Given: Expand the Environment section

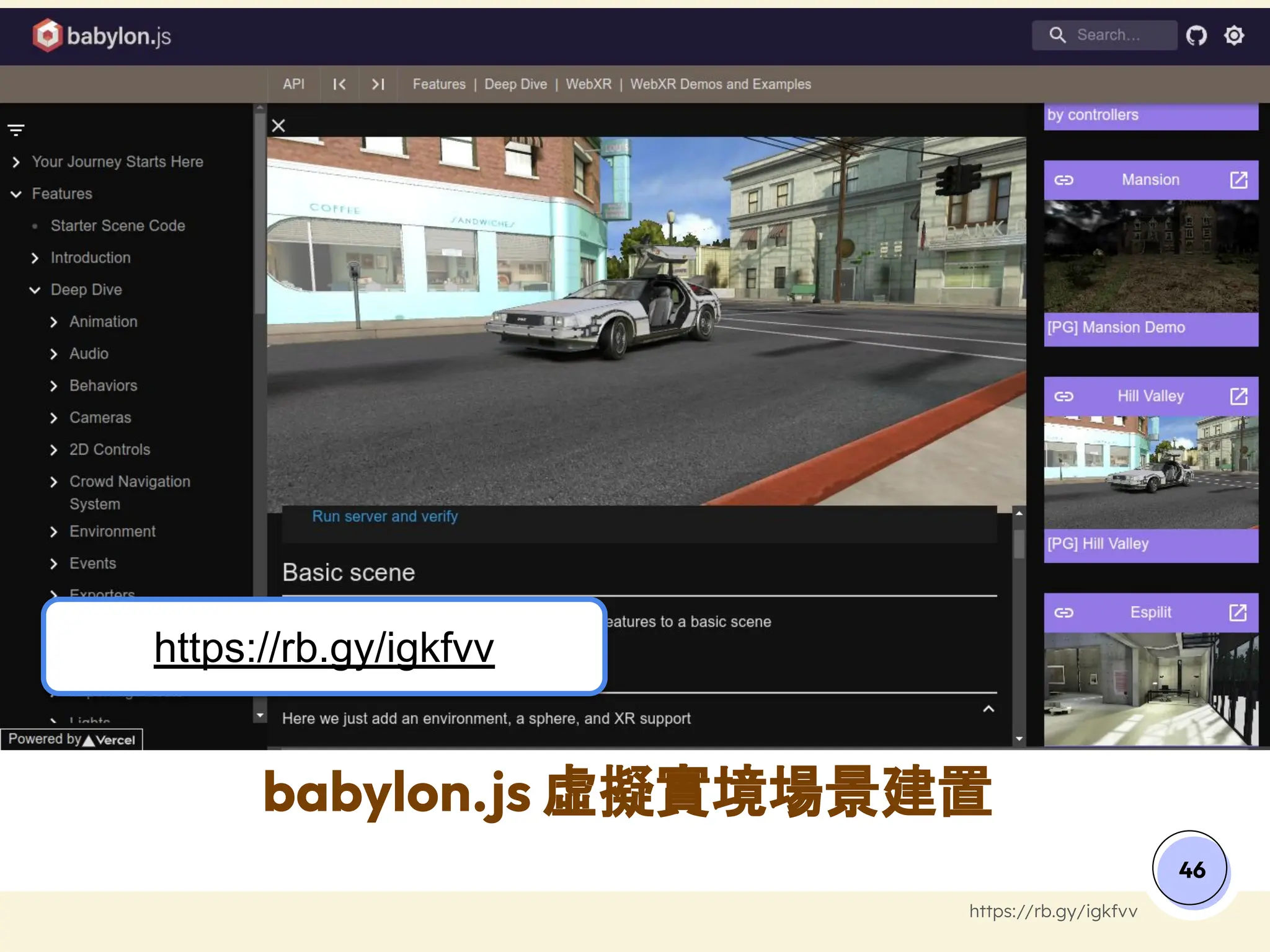Looking at the screenshot, I should pyautogui.click(x=53, y=532).
